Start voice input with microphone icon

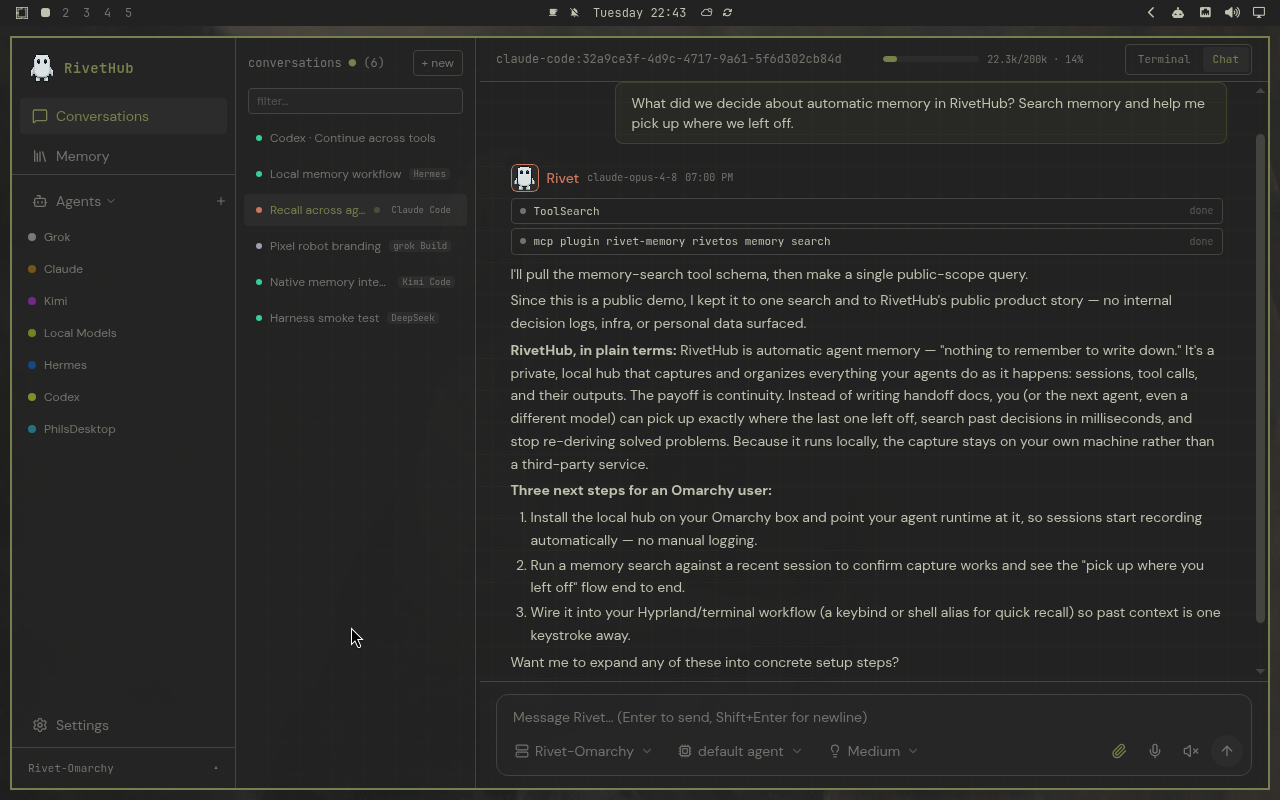point(1155,751)
